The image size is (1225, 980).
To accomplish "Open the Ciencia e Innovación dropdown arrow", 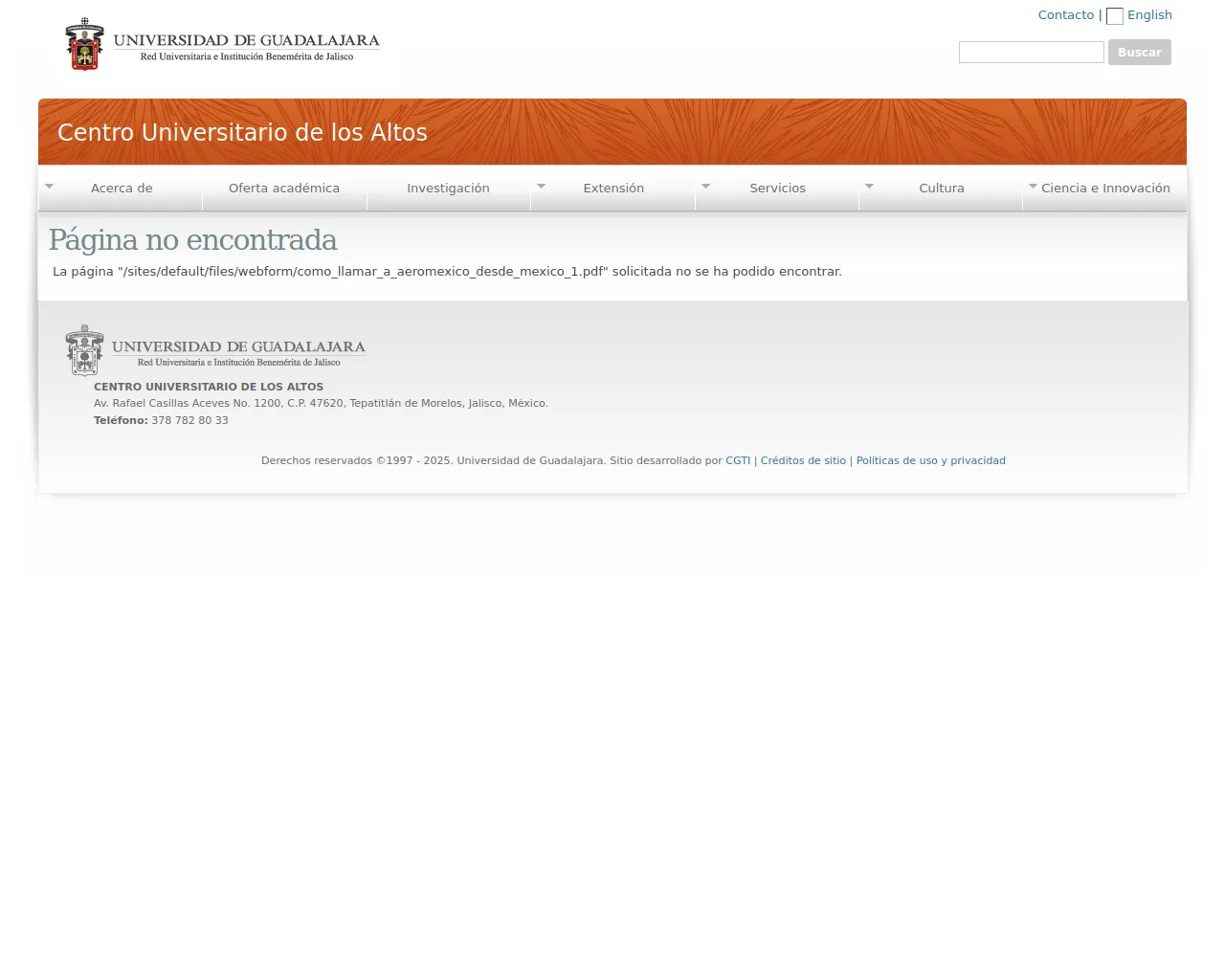I will (1033, 187).
